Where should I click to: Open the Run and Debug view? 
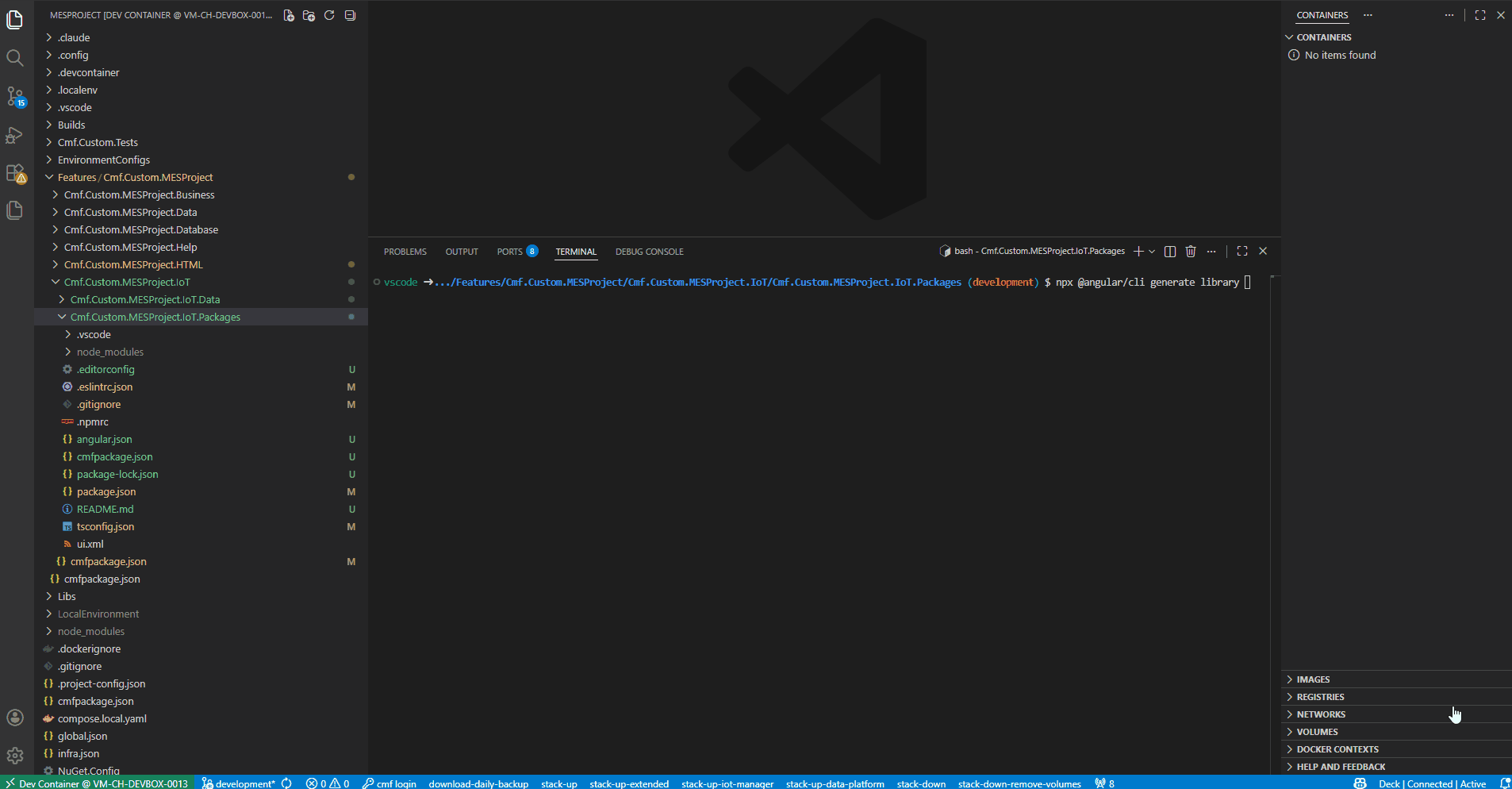click(x=14, y=135)
